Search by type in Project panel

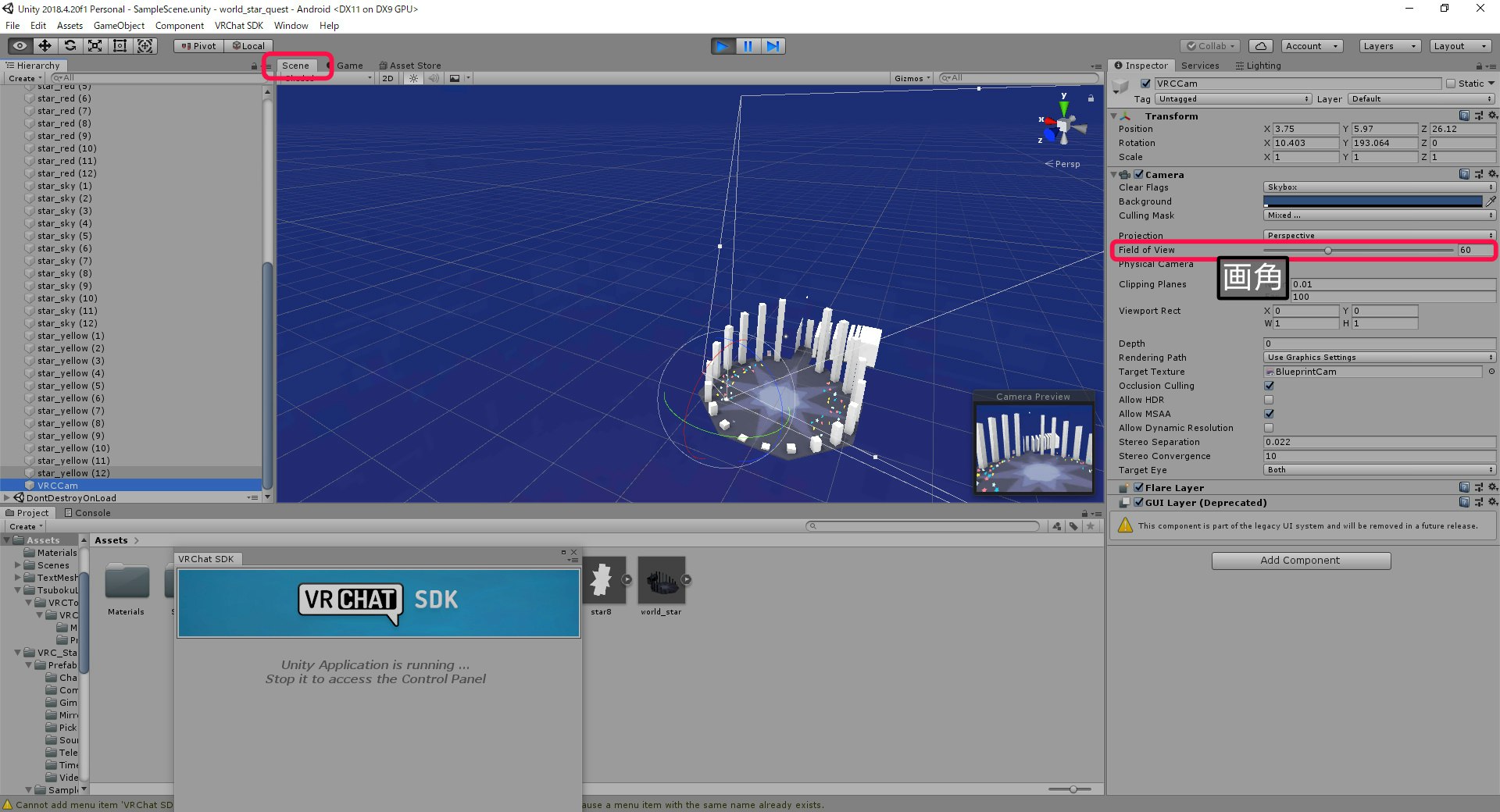1056,526
